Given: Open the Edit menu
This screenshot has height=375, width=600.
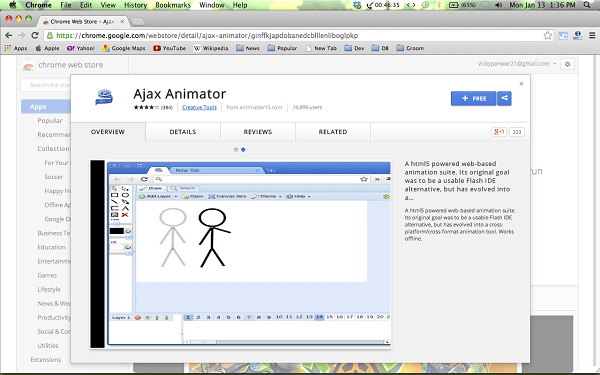Looking at the screenshot, I should point(86,5).
